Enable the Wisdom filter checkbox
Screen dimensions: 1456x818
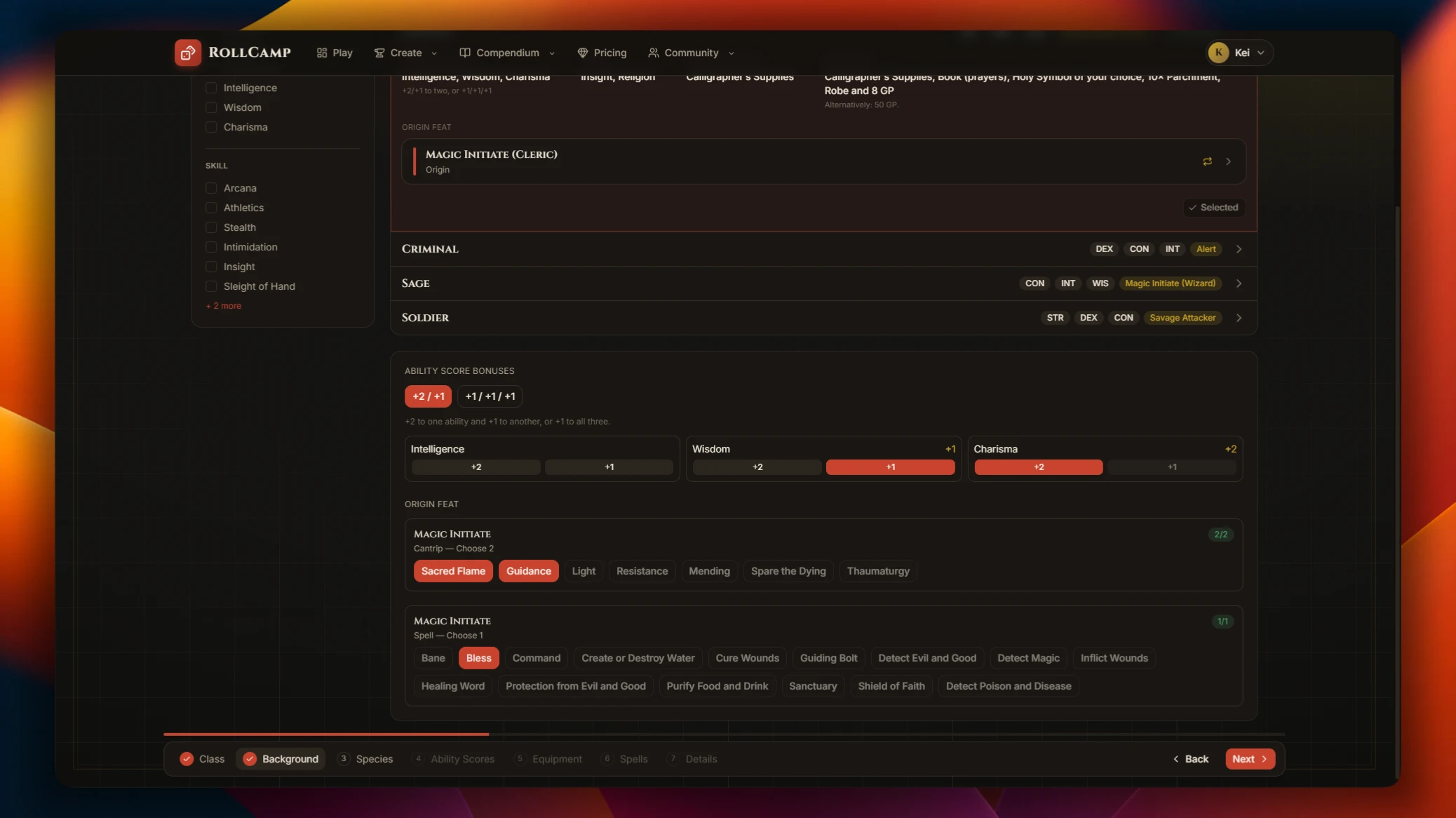(x=211, y=107)
